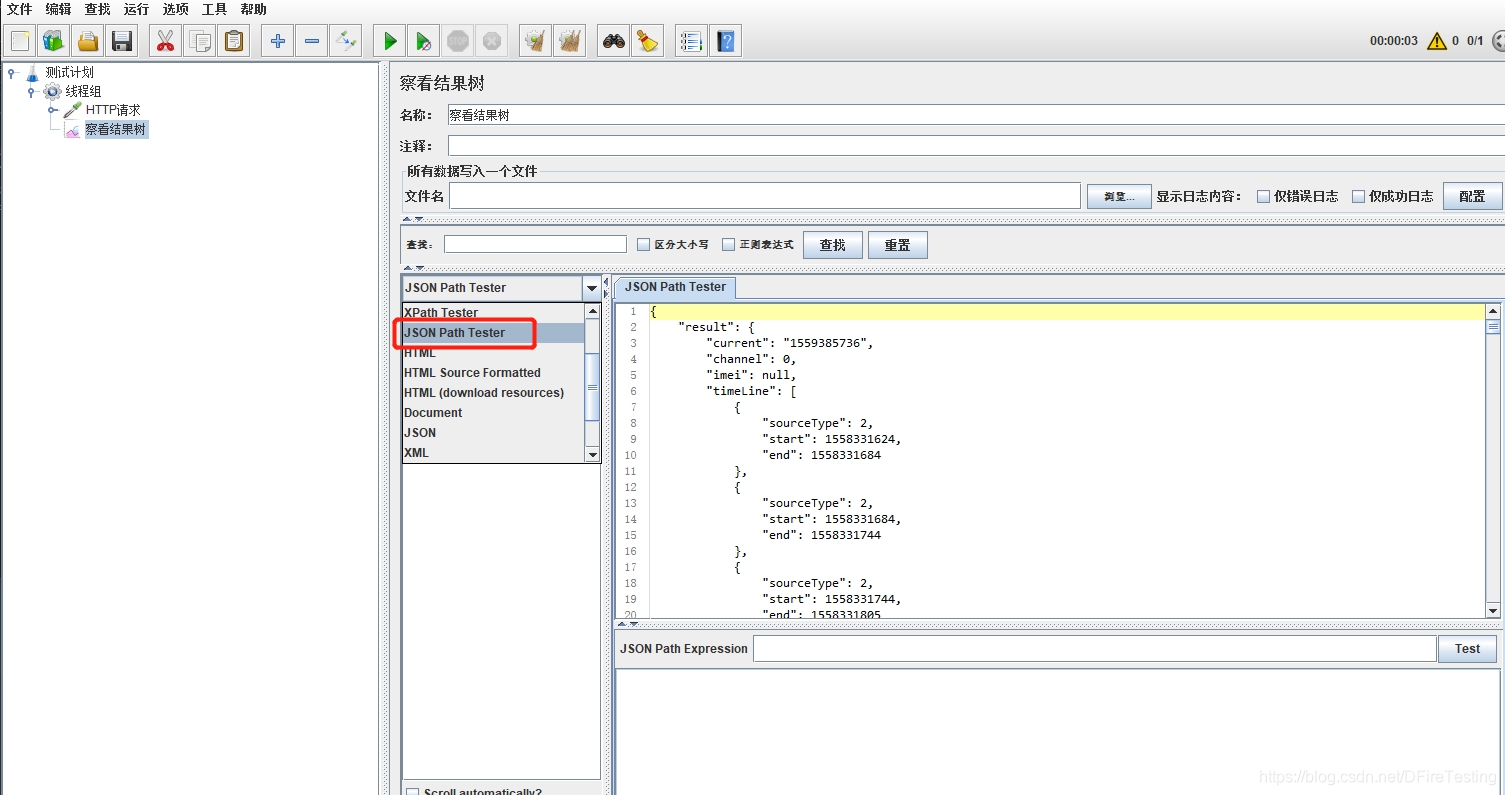1505x795 pixels.
Task: Click the Collapse all minus icon
Action: click(x=312, y=41)
